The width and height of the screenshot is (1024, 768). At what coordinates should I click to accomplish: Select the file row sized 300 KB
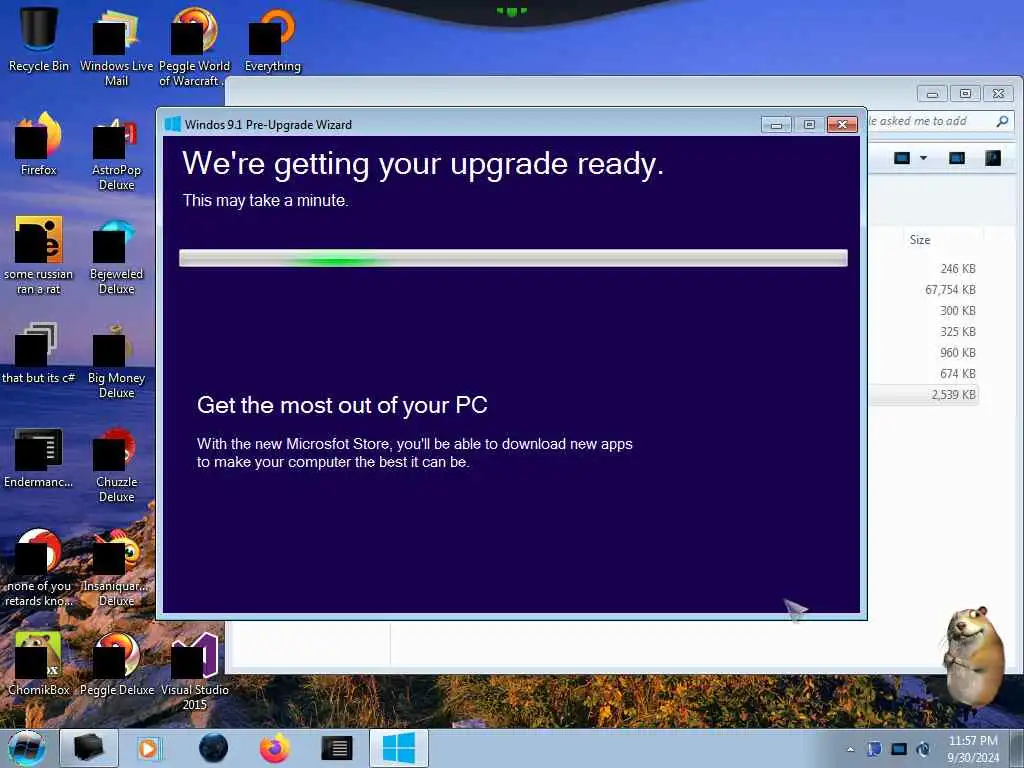pyautogui.click(x=923, y=310)
